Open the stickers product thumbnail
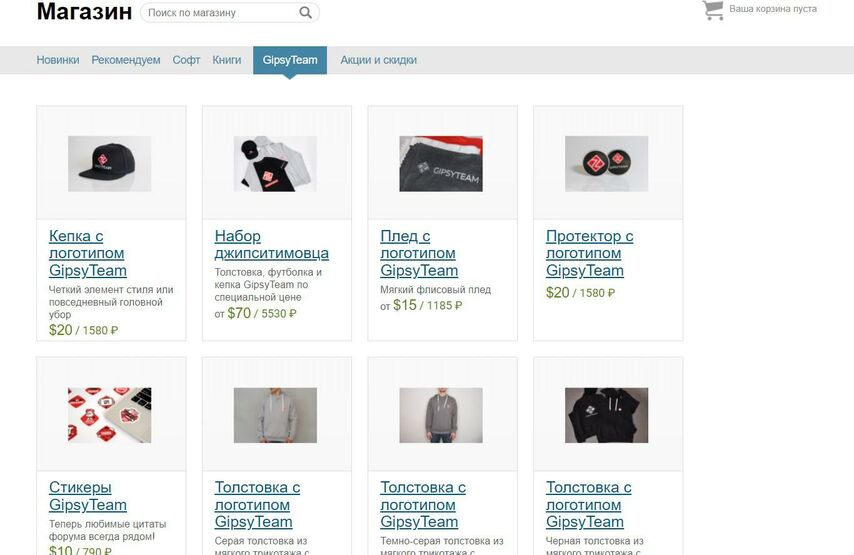 (x=109, y=415)
